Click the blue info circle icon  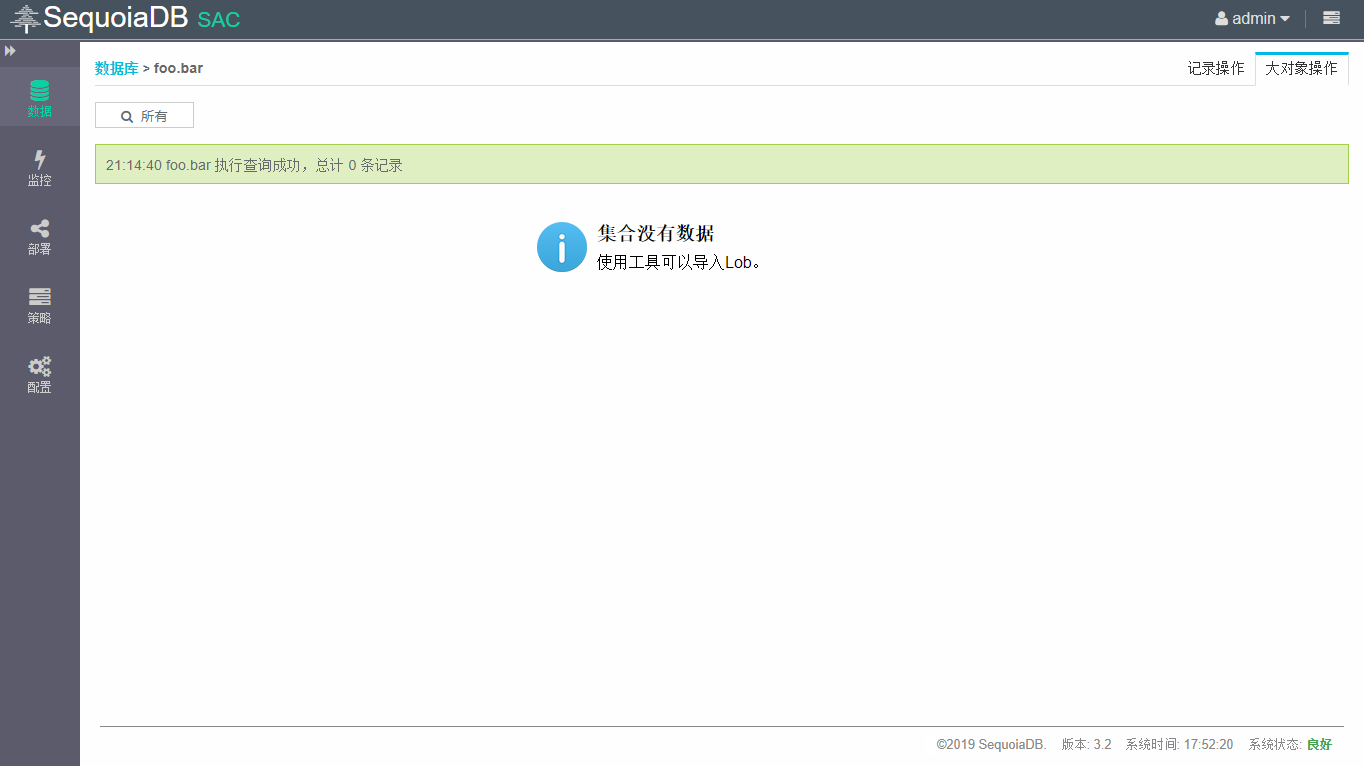click(x=561, y=247)
